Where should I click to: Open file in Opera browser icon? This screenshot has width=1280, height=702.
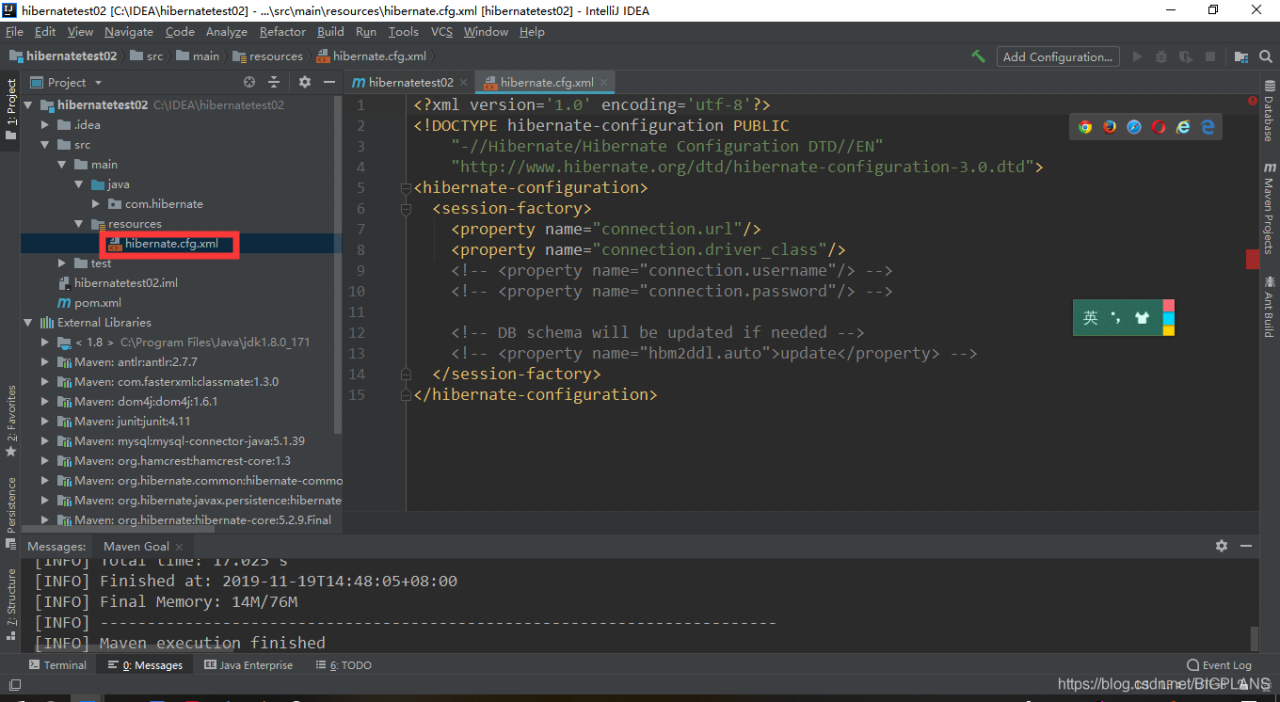pyautogui.click(x=1159, y=127)
